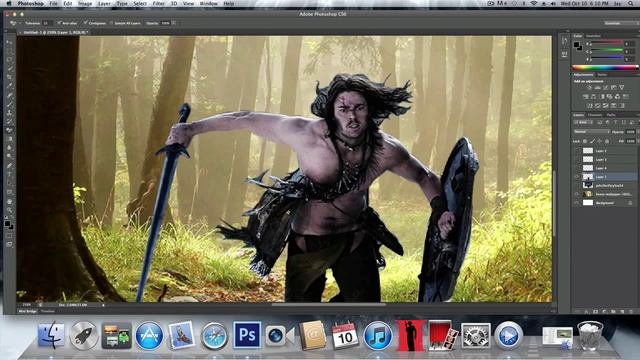Viewport: 640px width, 360px height.
Task: Open the File menu
Action: [x=53, y=3]
